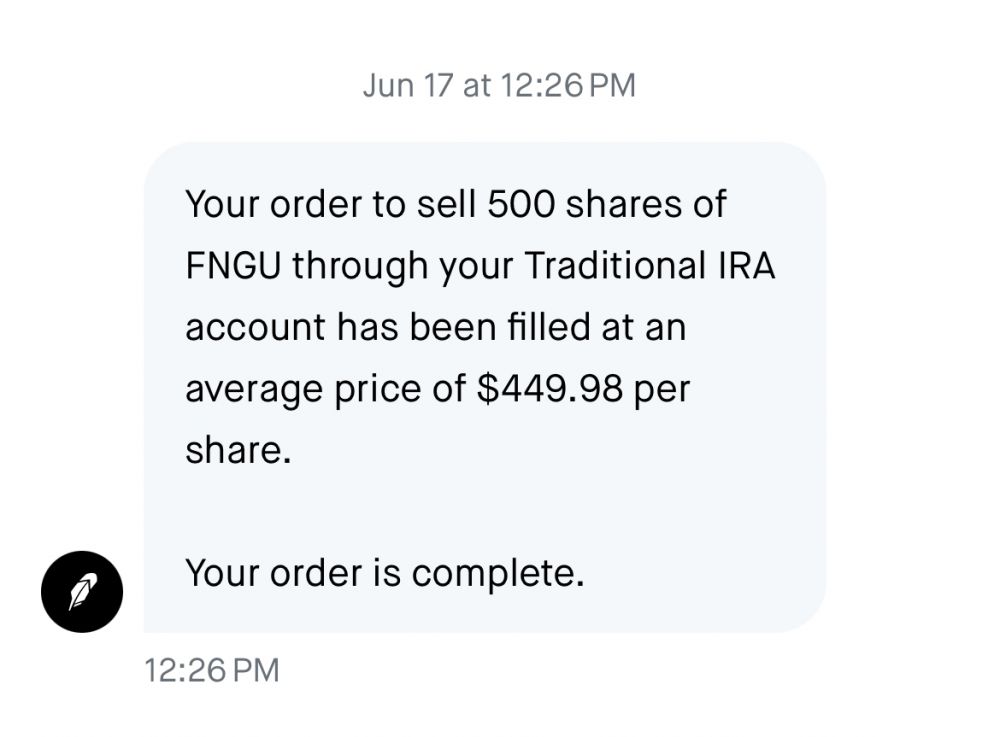1000x737 pixels.
Task: Select the order filled message bubble
Action: pos(485,387)
